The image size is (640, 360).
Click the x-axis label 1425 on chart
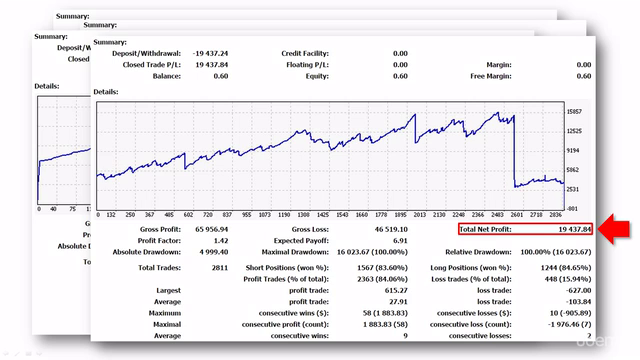(322, 215)
